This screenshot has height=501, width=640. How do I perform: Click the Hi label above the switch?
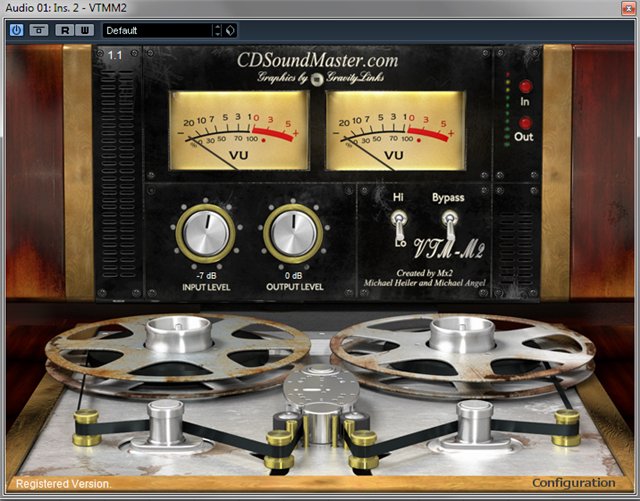click(x=398, y=197)
